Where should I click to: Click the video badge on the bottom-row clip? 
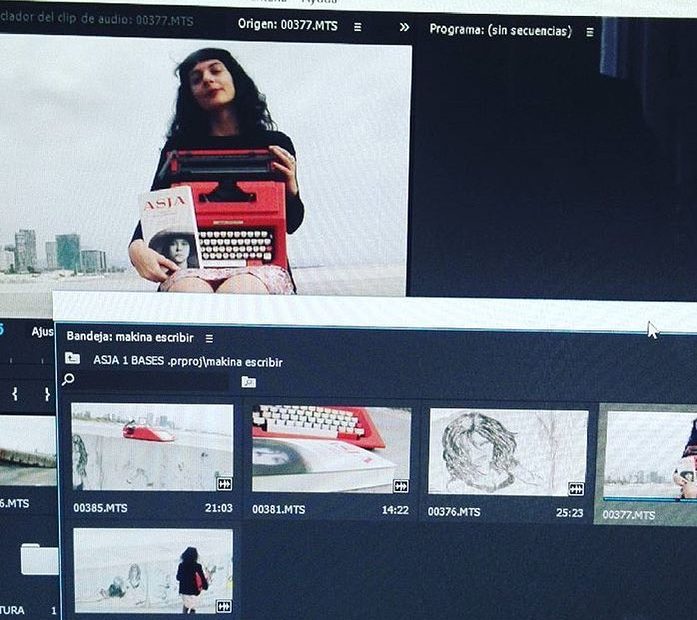coord(224,606)
